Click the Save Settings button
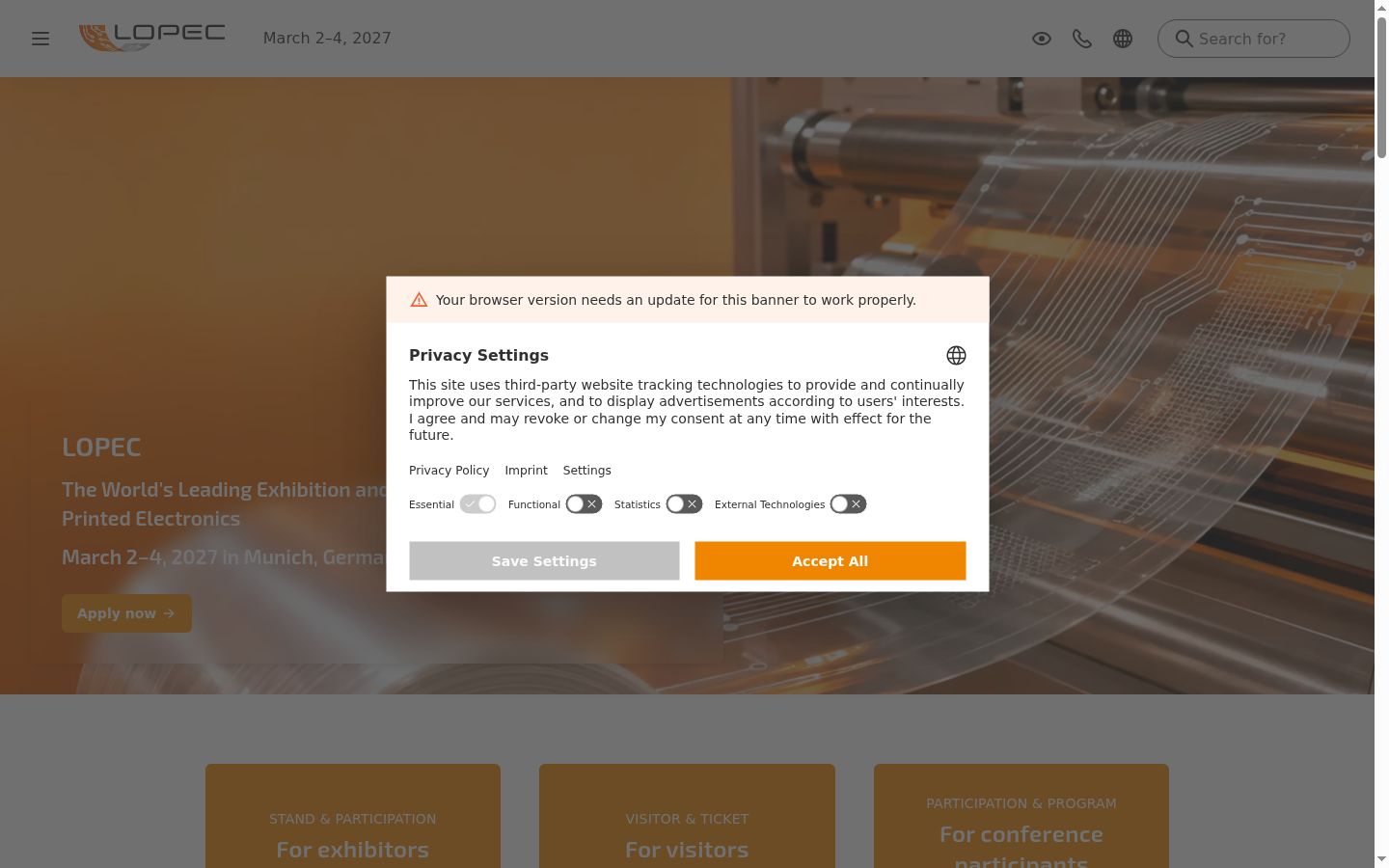This screenshot has height=868, width=1389. click(x=544, y=561)
